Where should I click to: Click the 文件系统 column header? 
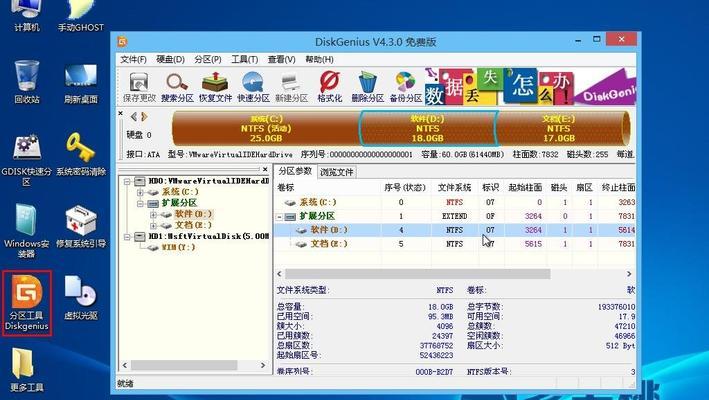click(x=454, y=187)
